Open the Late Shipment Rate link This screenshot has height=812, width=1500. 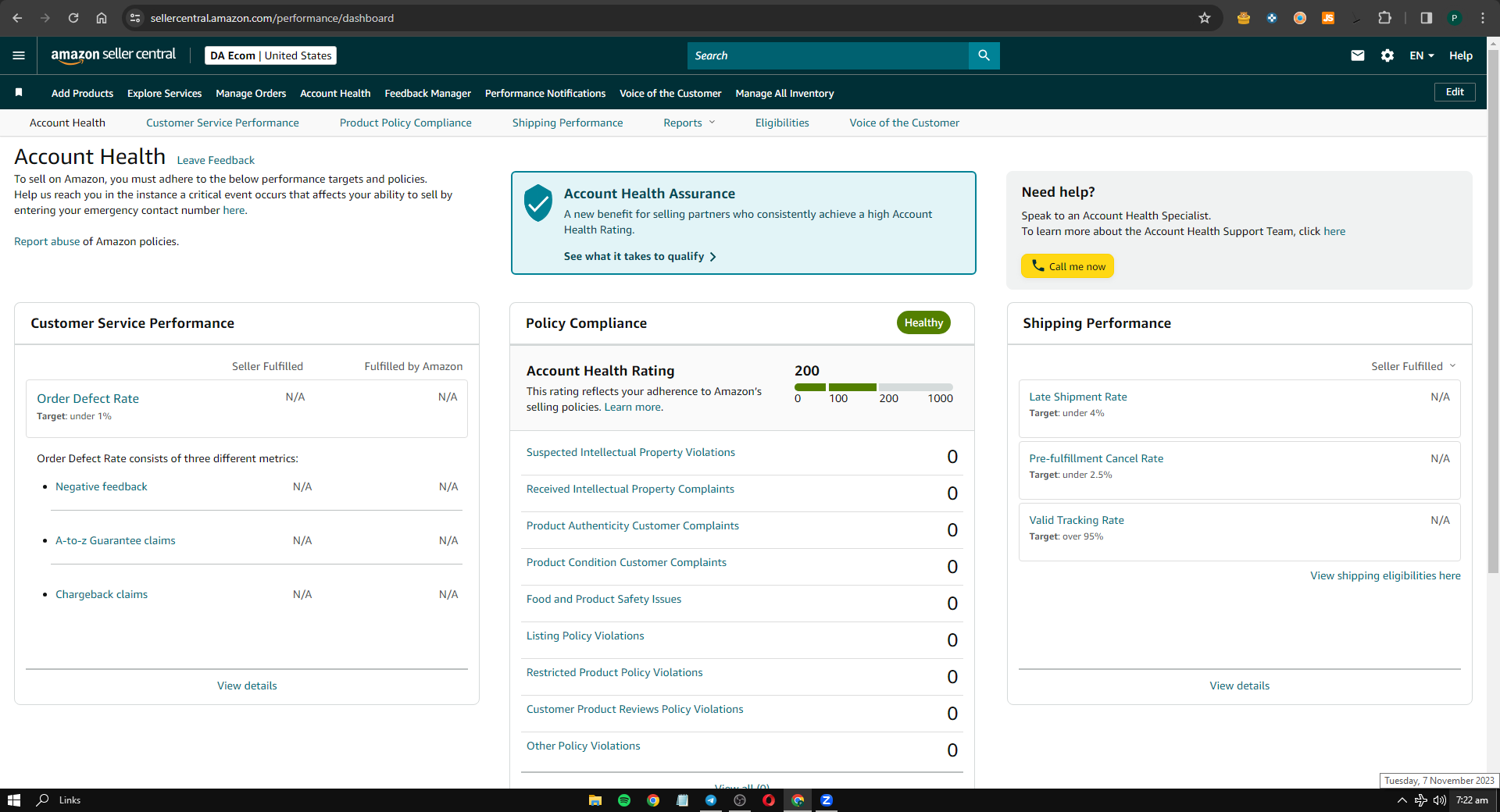pyautogui.click(x=1078, y=397)
